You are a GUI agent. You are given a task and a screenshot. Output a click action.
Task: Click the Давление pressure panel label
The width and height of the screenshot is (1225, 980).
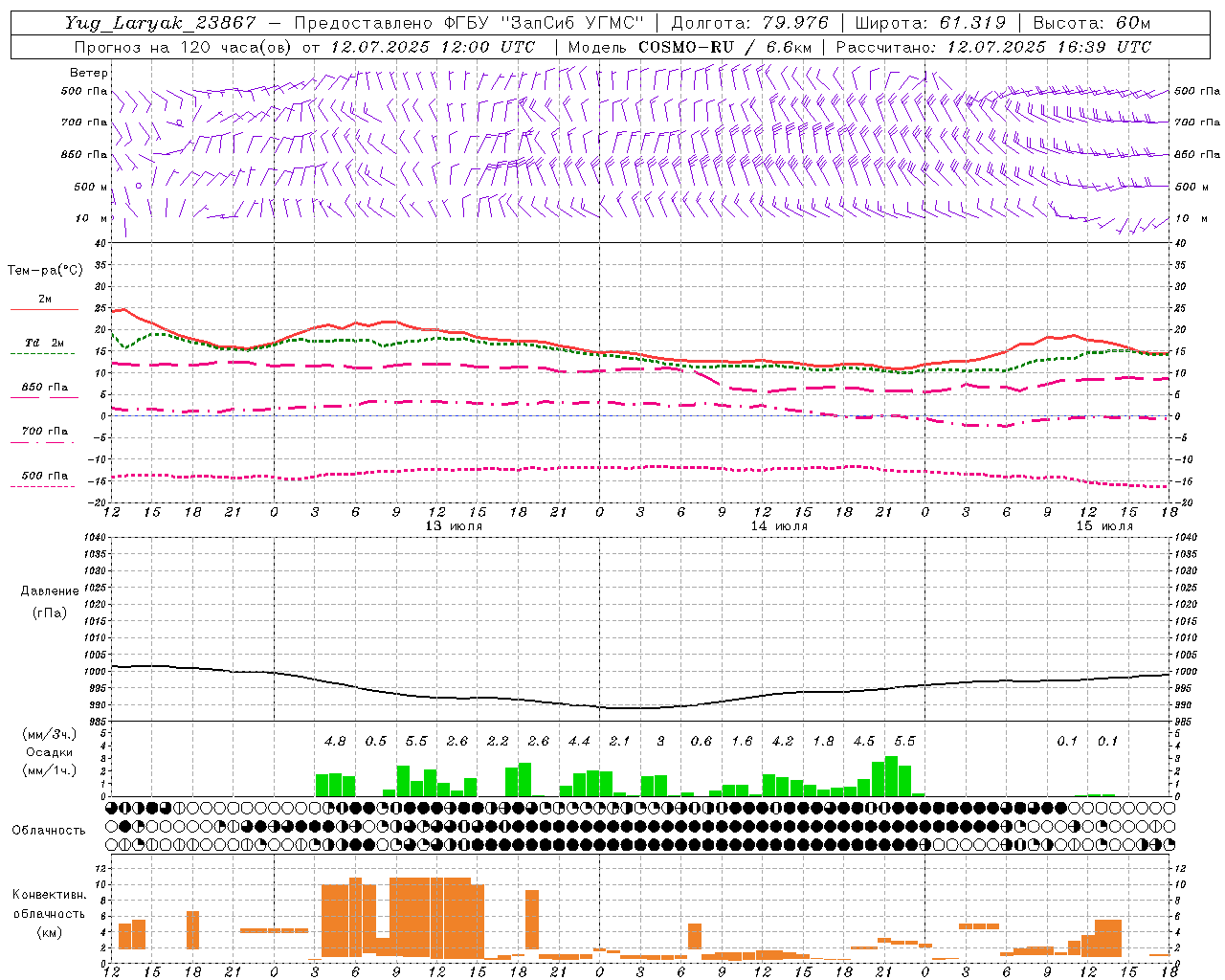click(x=50, y=591)
